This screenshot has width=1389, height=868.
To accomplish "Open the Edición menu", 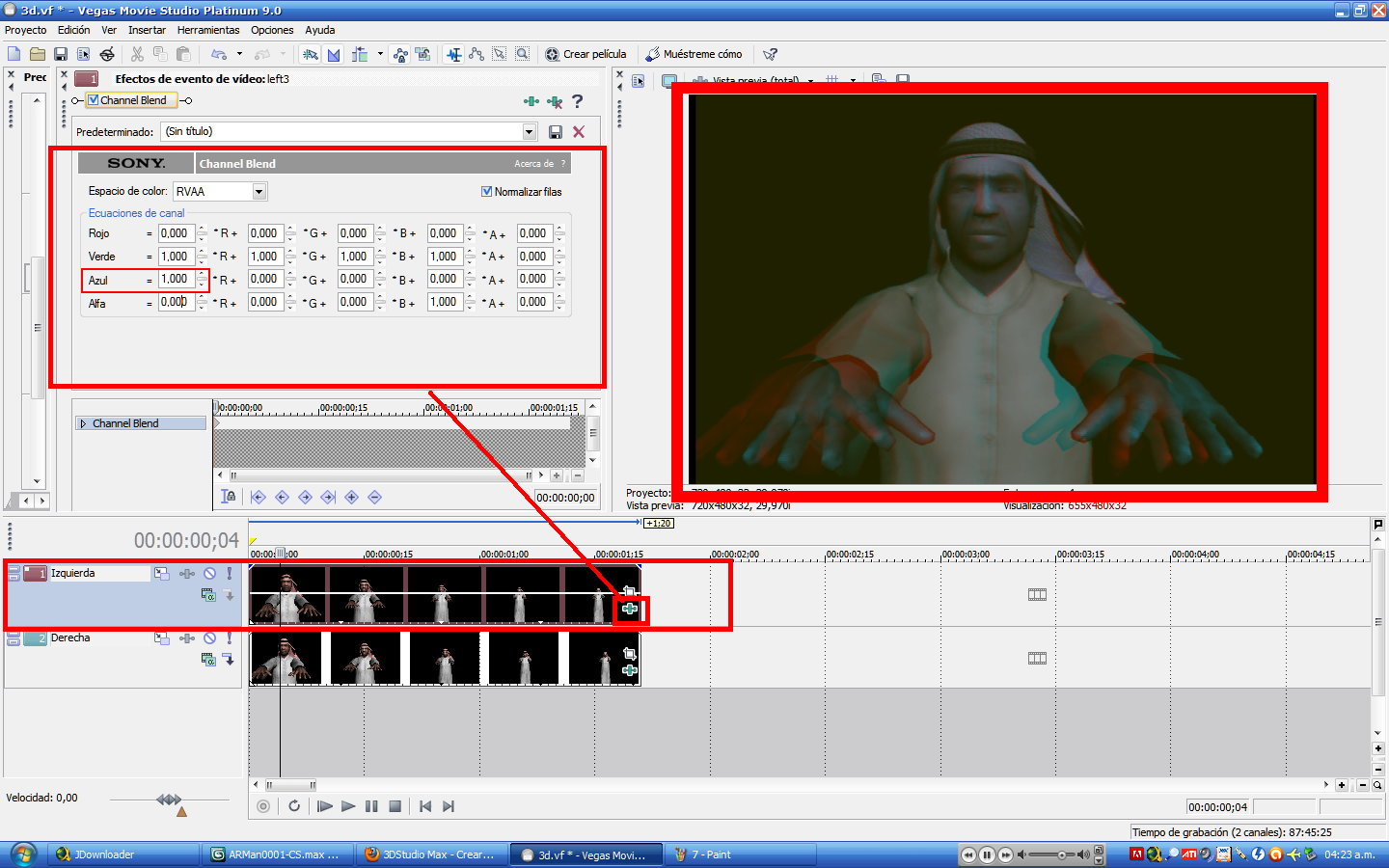I will pos(74,30).
